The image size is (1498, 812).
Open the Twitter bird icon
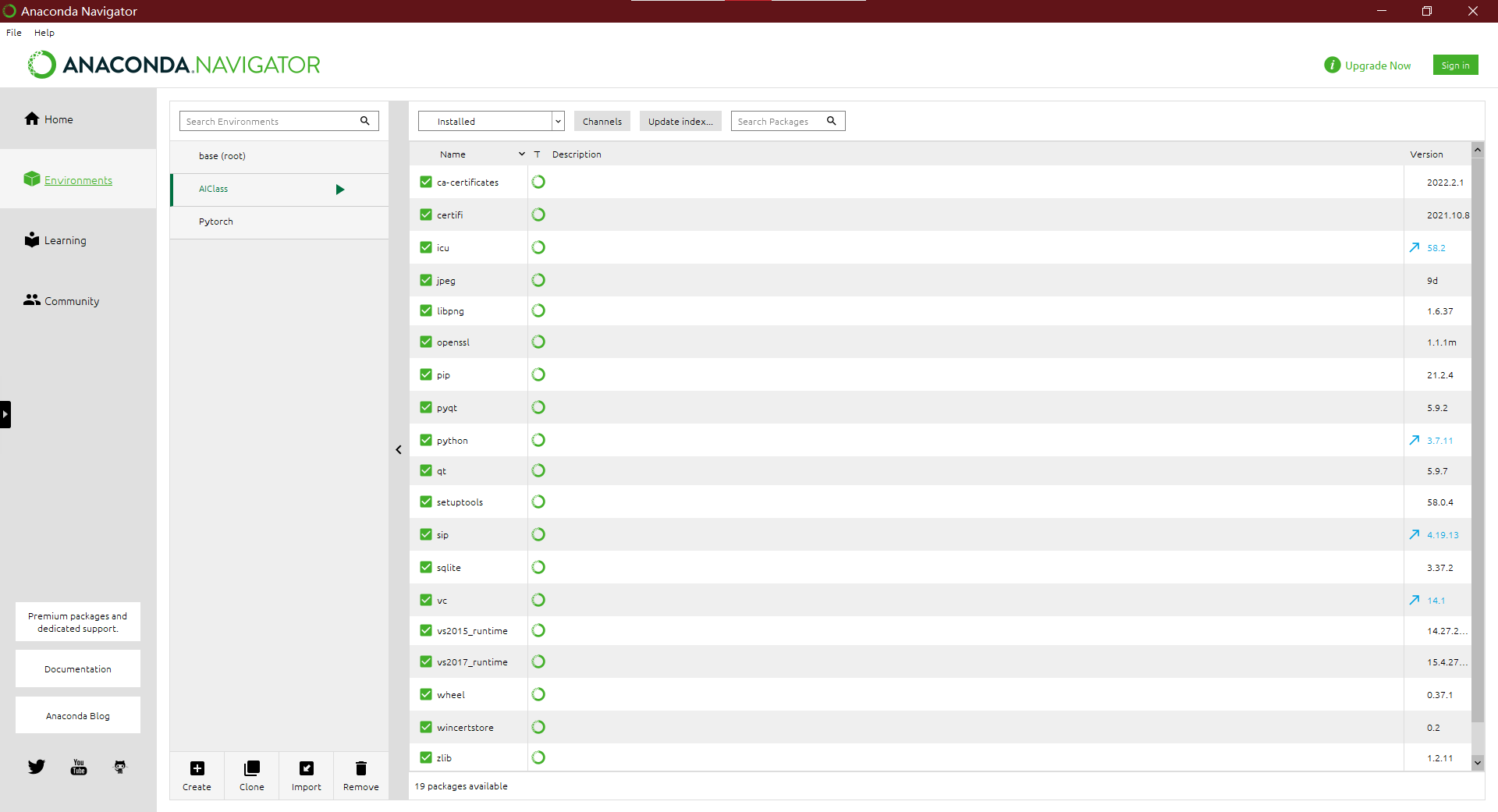pos(37,767)
